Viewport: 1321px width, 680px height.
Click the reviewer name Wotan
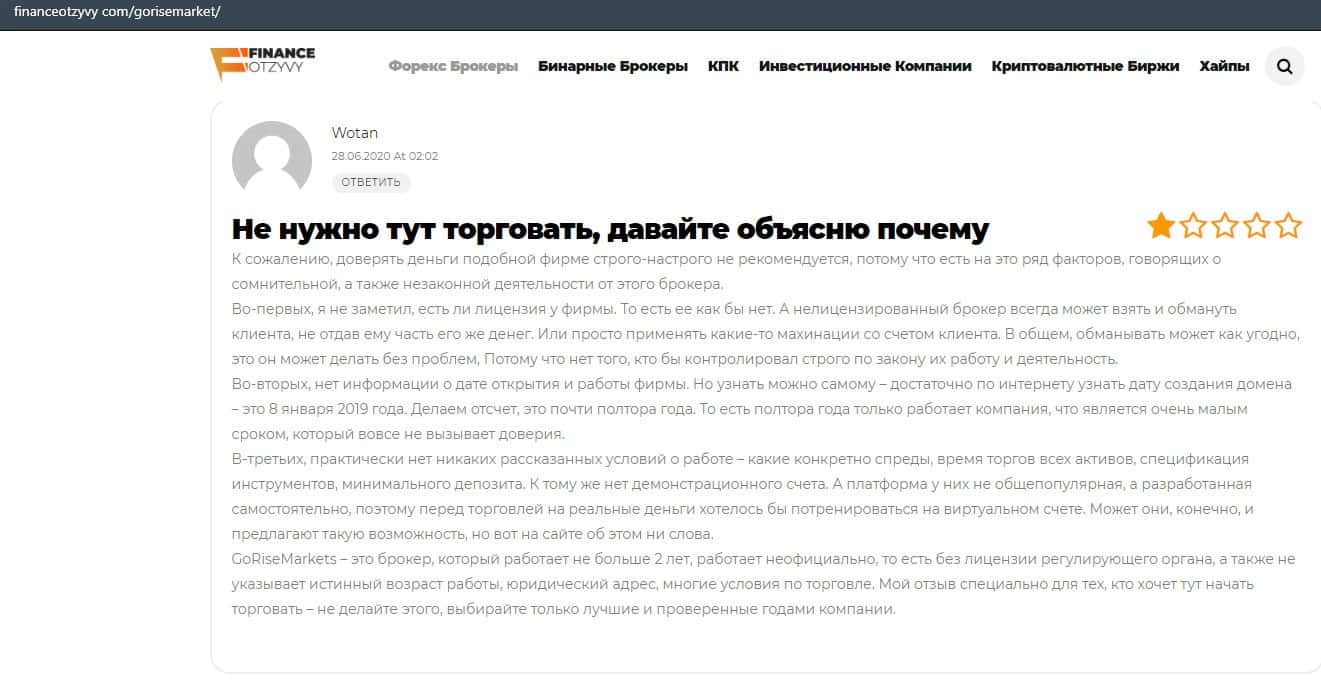pyautogui.click(x=355, y=133)
